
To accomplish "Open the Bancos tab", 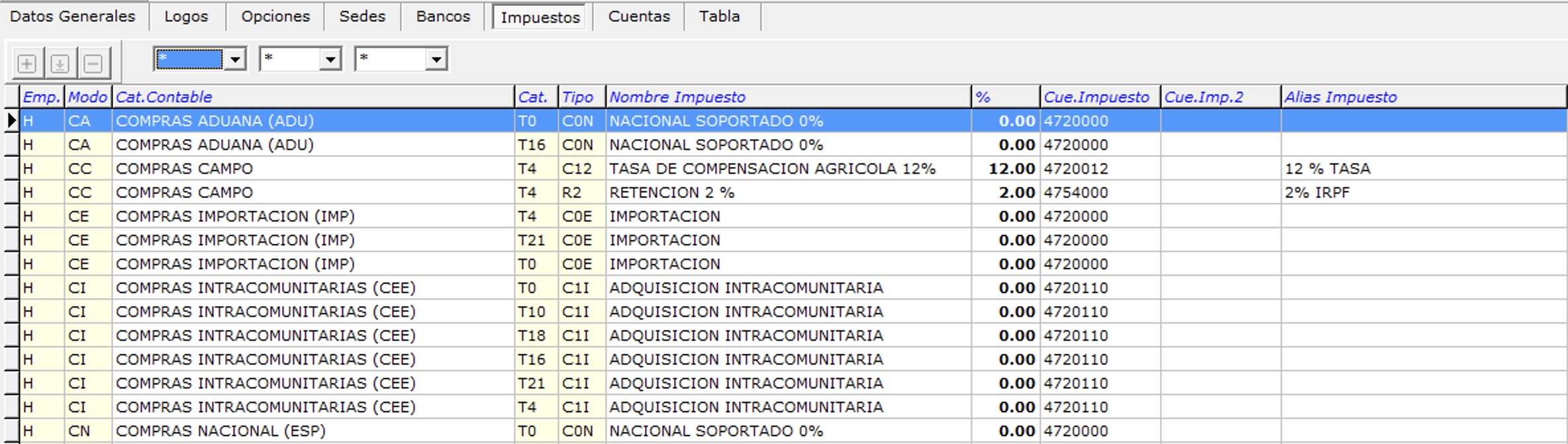I will tap(443, 17).
